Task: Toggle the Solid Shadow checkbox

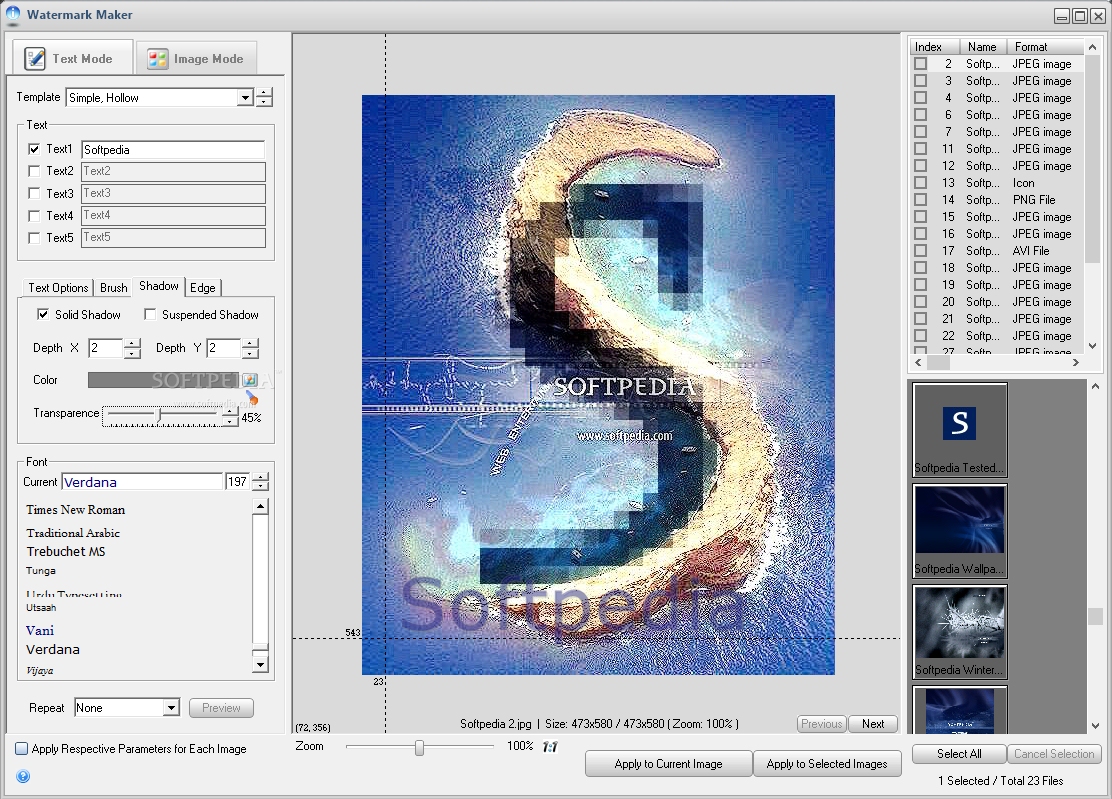Action: [43, 314]
